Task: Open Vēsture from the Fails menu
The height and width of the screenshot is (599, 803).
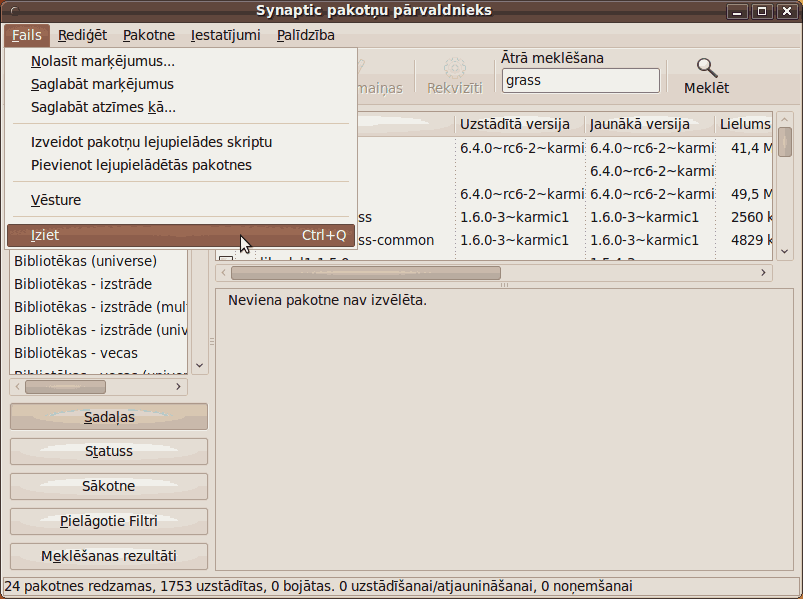Action: (181, 200)
